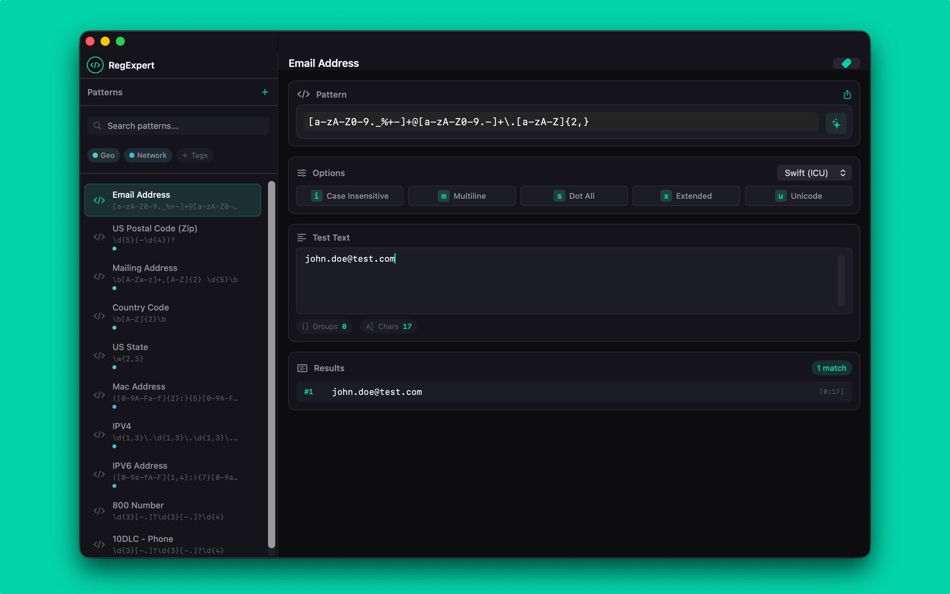Click the code icon of Country Code
The image size is (950, 594).
(x=99, y=316)
